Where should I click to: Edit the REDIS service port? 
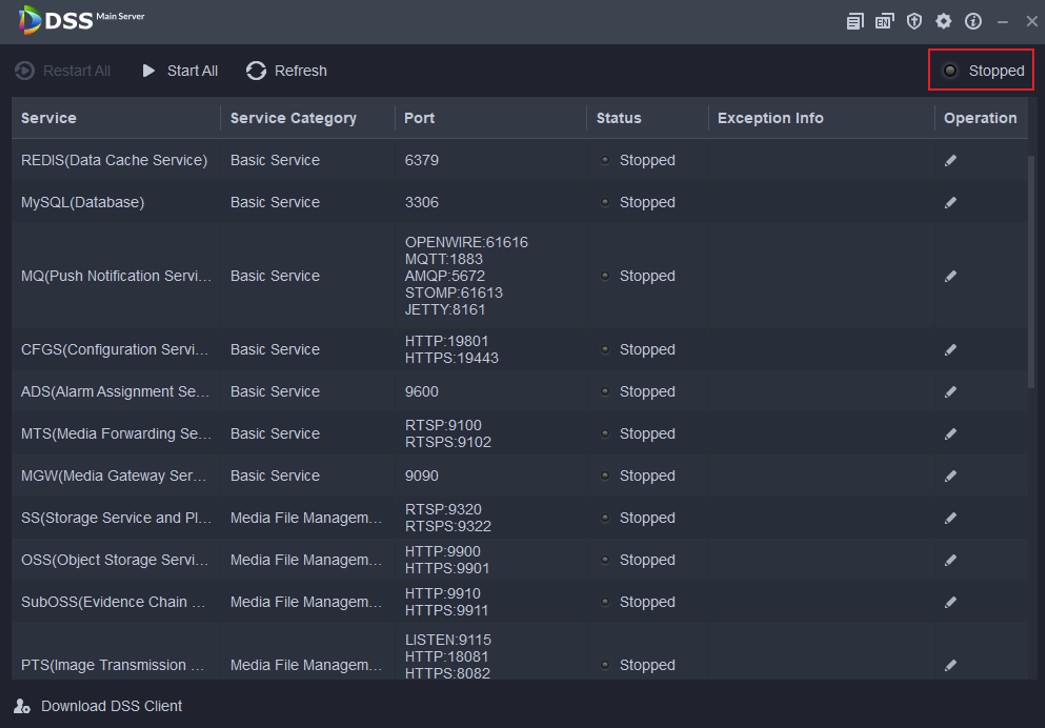tap(950, 161)
